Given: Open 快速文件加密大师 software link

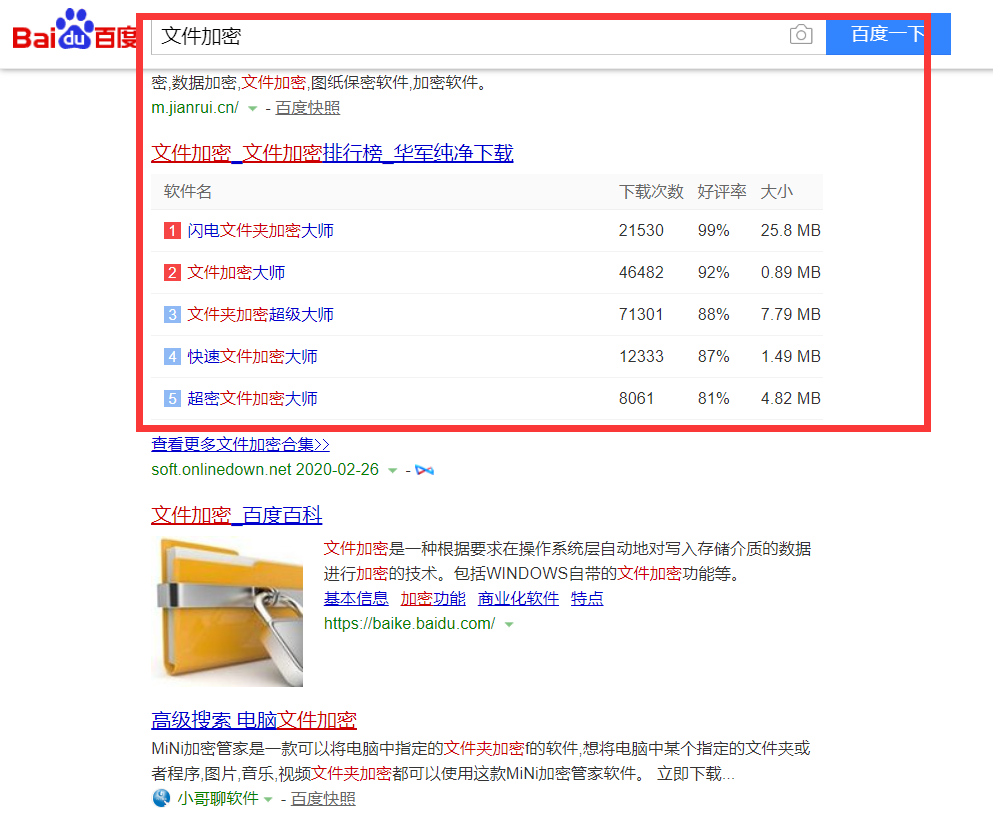Looking at the screenshot, I should pos(252,356).
